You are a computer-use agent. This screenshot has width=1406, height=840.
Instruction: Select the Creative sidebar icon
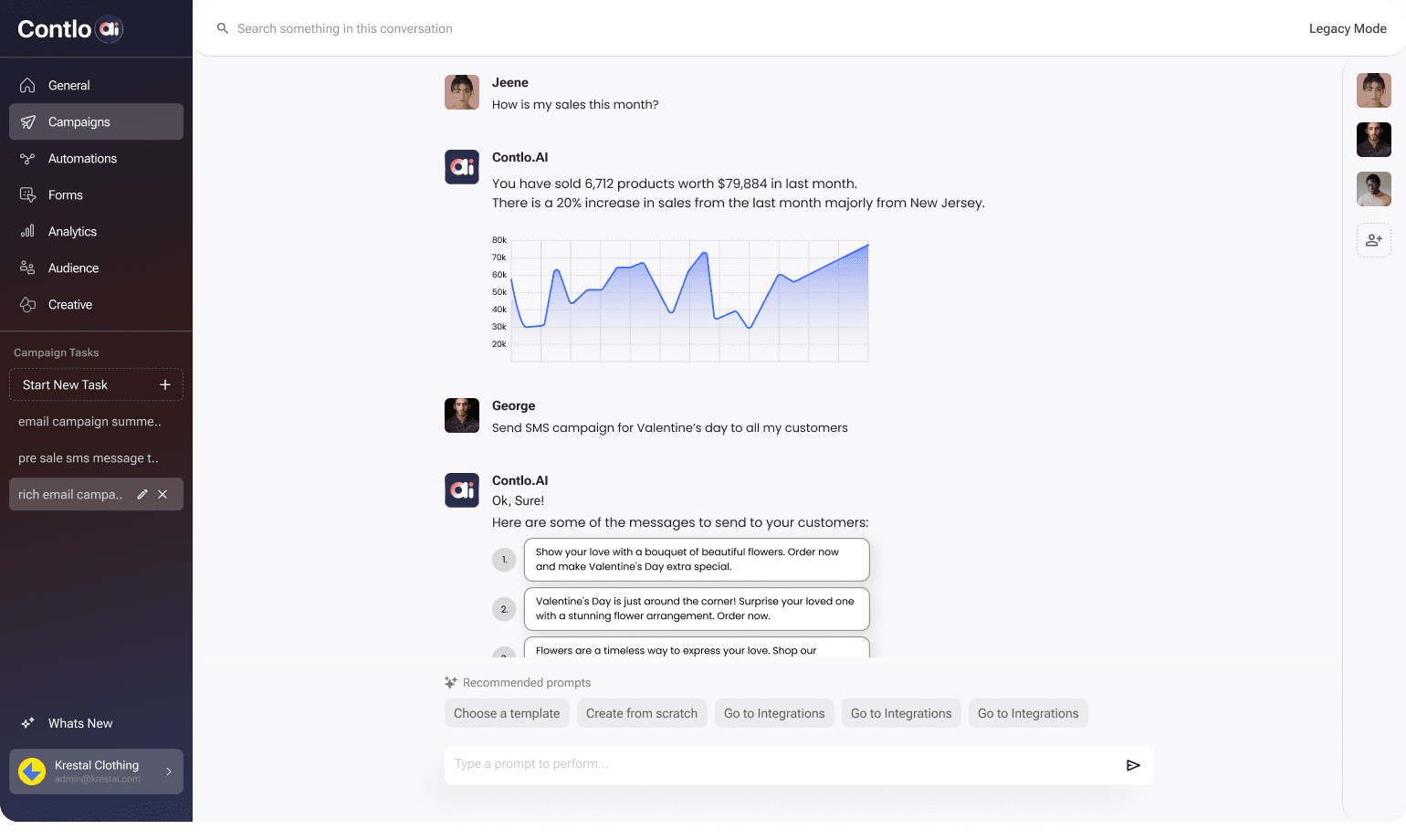(28, 304)
